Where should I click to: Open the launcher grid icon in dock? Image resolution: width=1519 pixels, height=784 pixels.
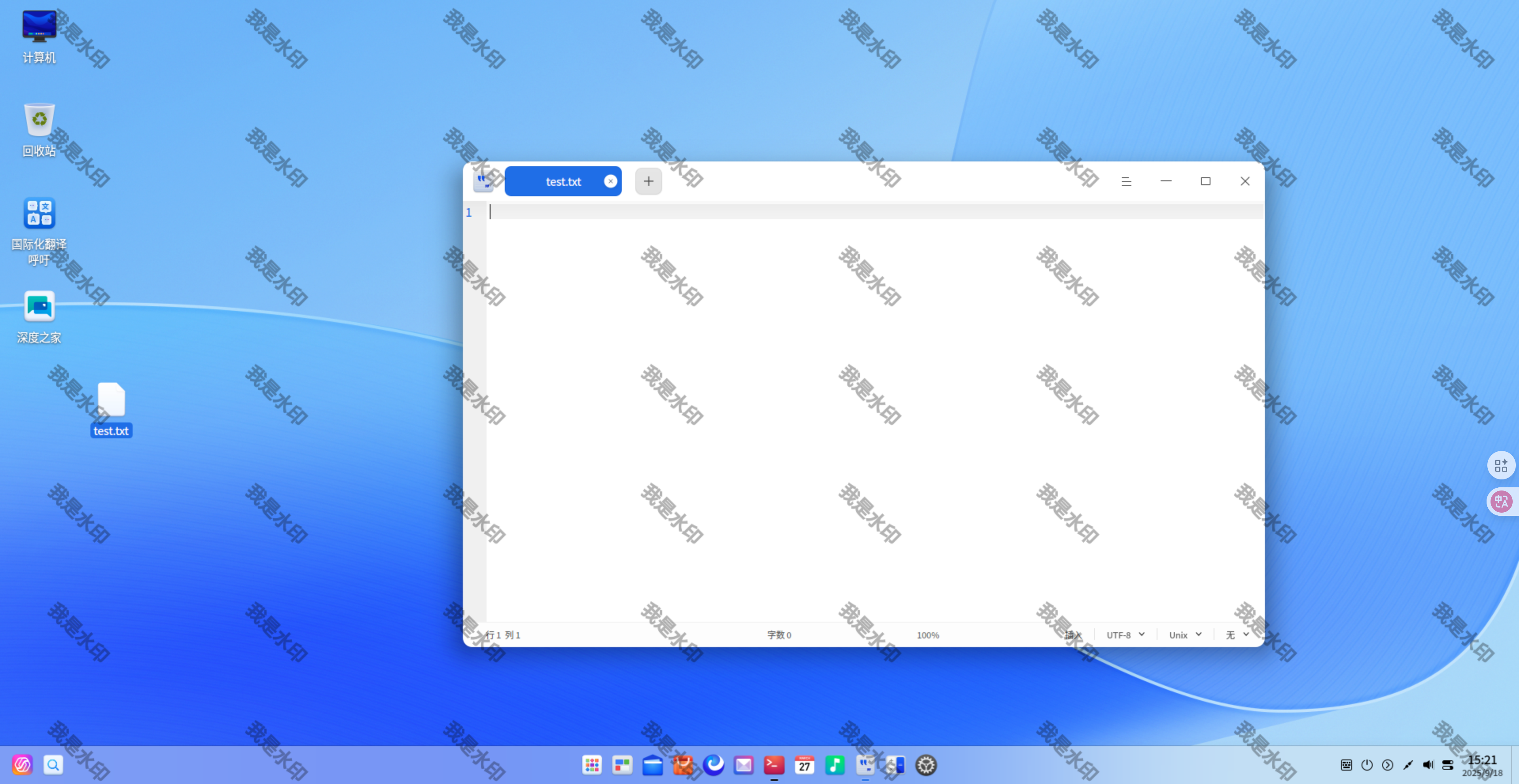[591, 765]
